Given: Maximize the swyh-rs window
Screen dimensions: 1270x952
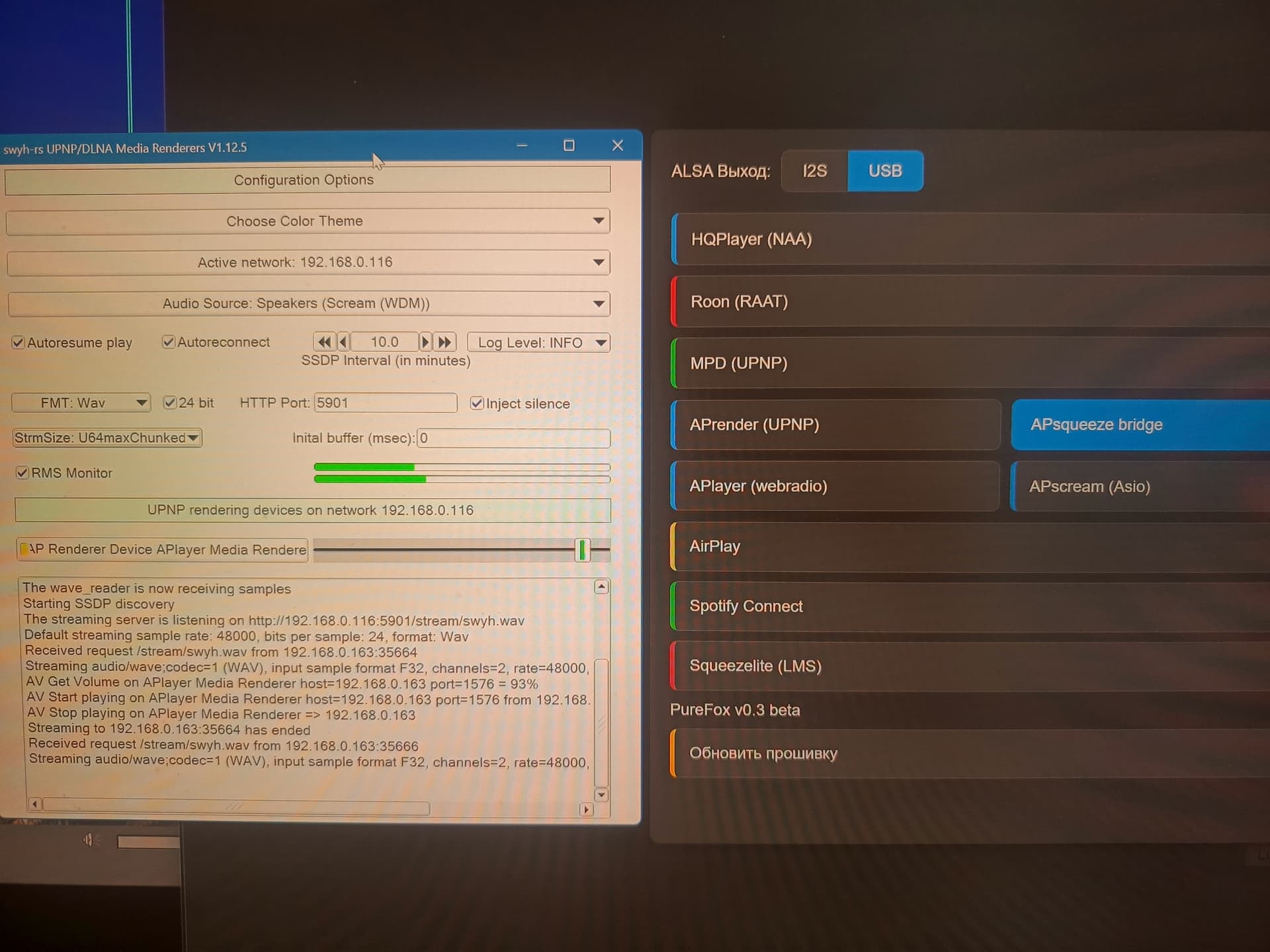Looking at the screenshot, I should (x=569, y=145).
